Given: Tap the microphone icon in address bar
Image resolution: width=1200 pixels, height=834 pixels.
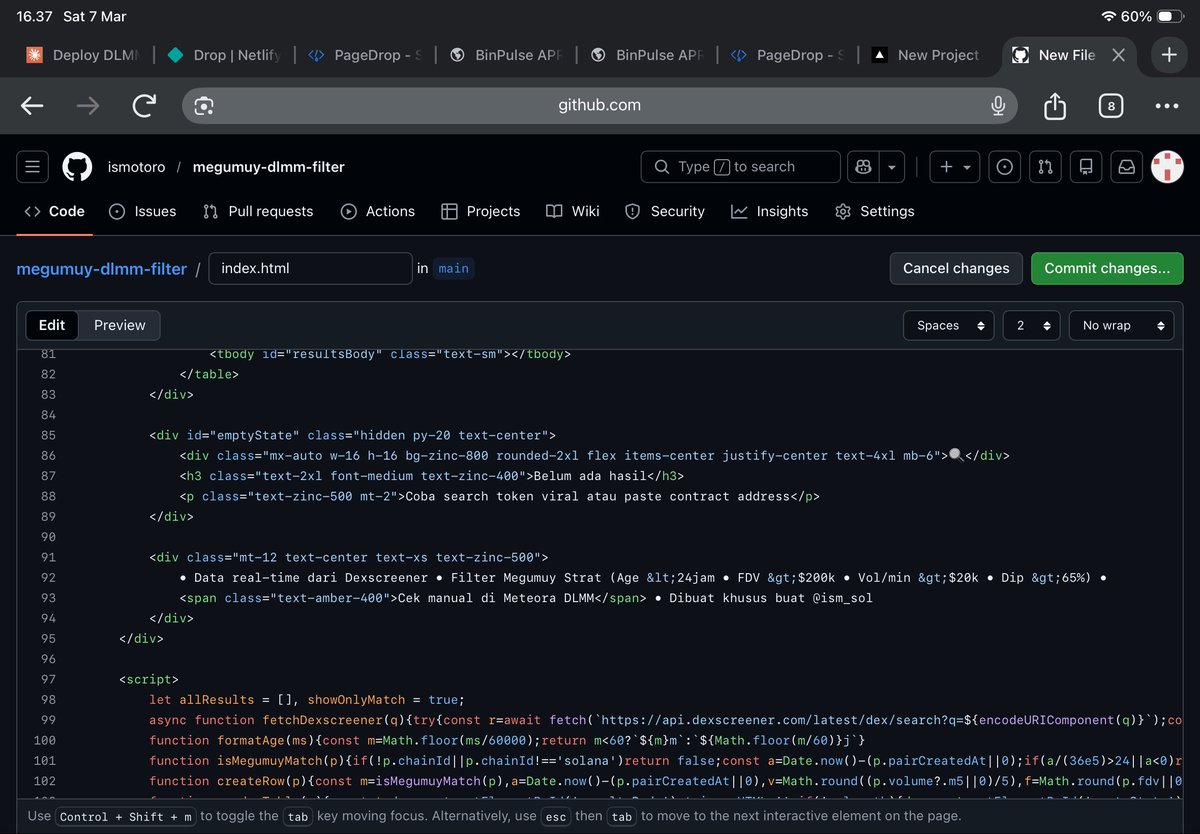Looking at the screenshot, I should coord(997,105).
